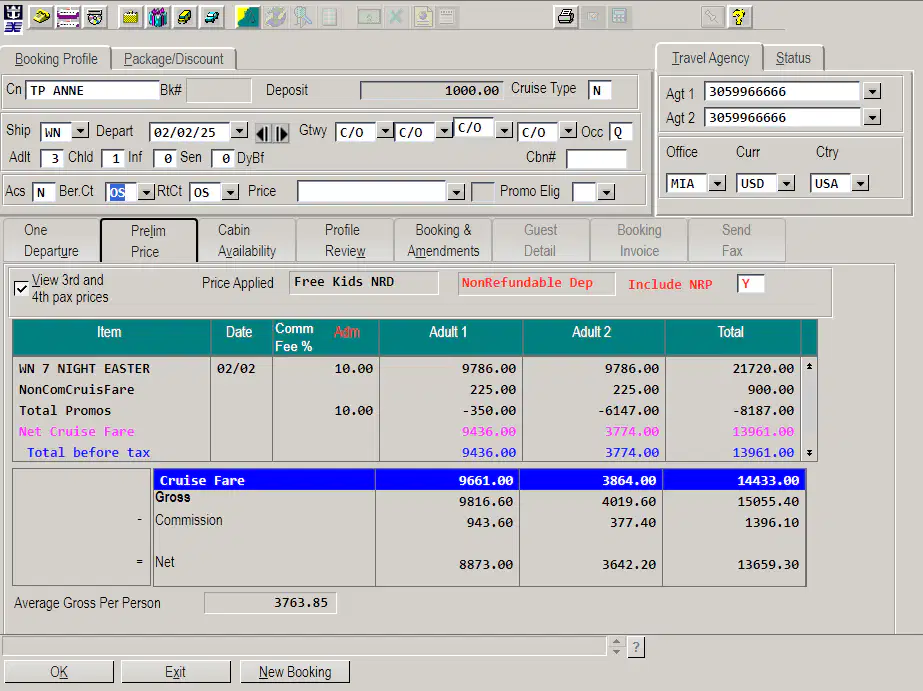Expand the RtCt dropdown
The width and height of the screenshot is (923, 691).
[x=230, y=192]
